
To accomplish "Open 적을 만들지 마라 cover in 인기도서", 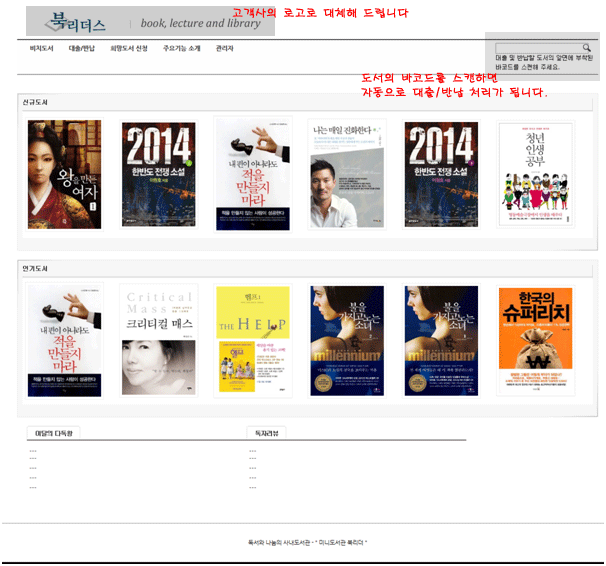I will click(65, 341).
